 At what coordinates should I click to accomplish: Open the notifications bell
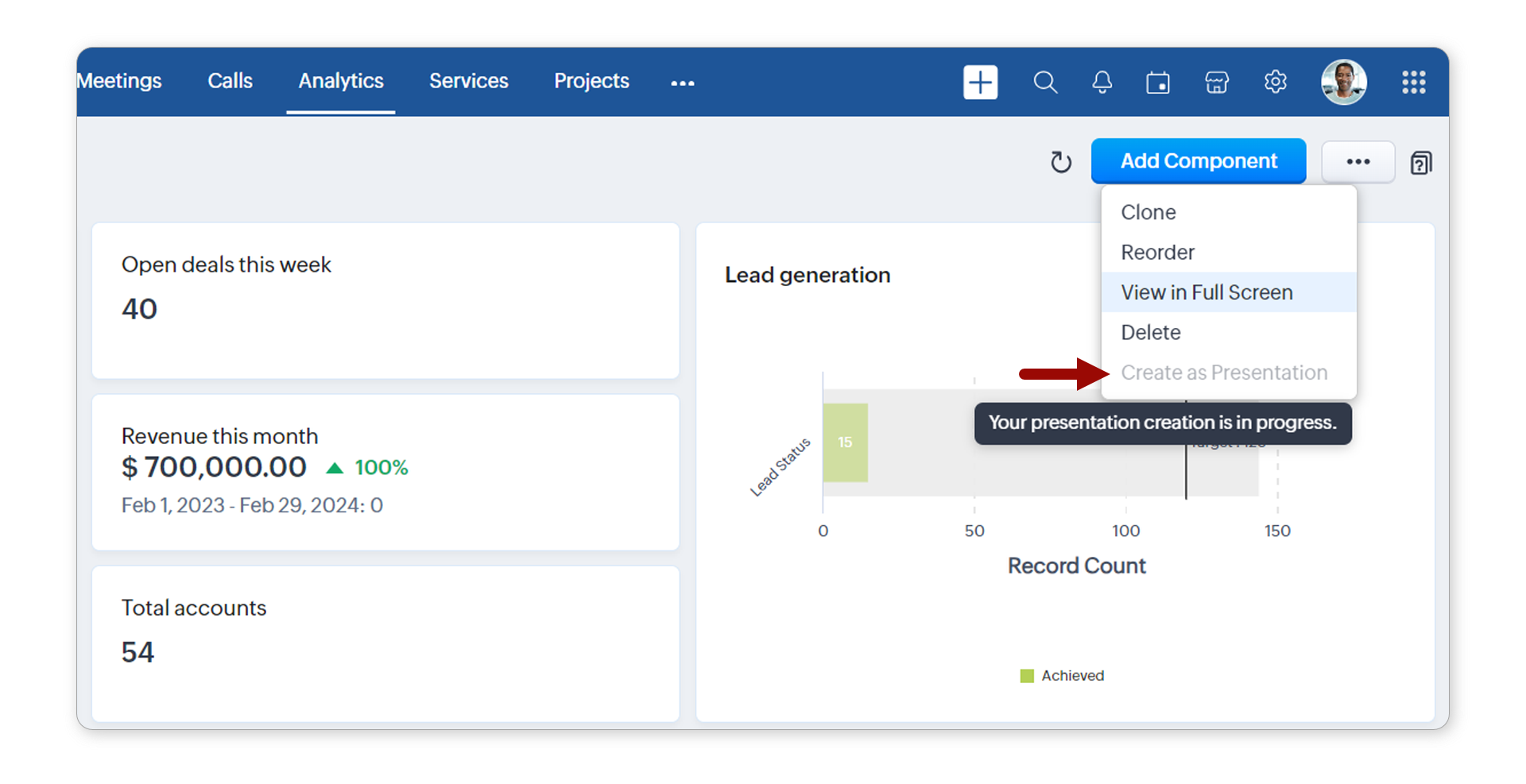(1102, 82)
